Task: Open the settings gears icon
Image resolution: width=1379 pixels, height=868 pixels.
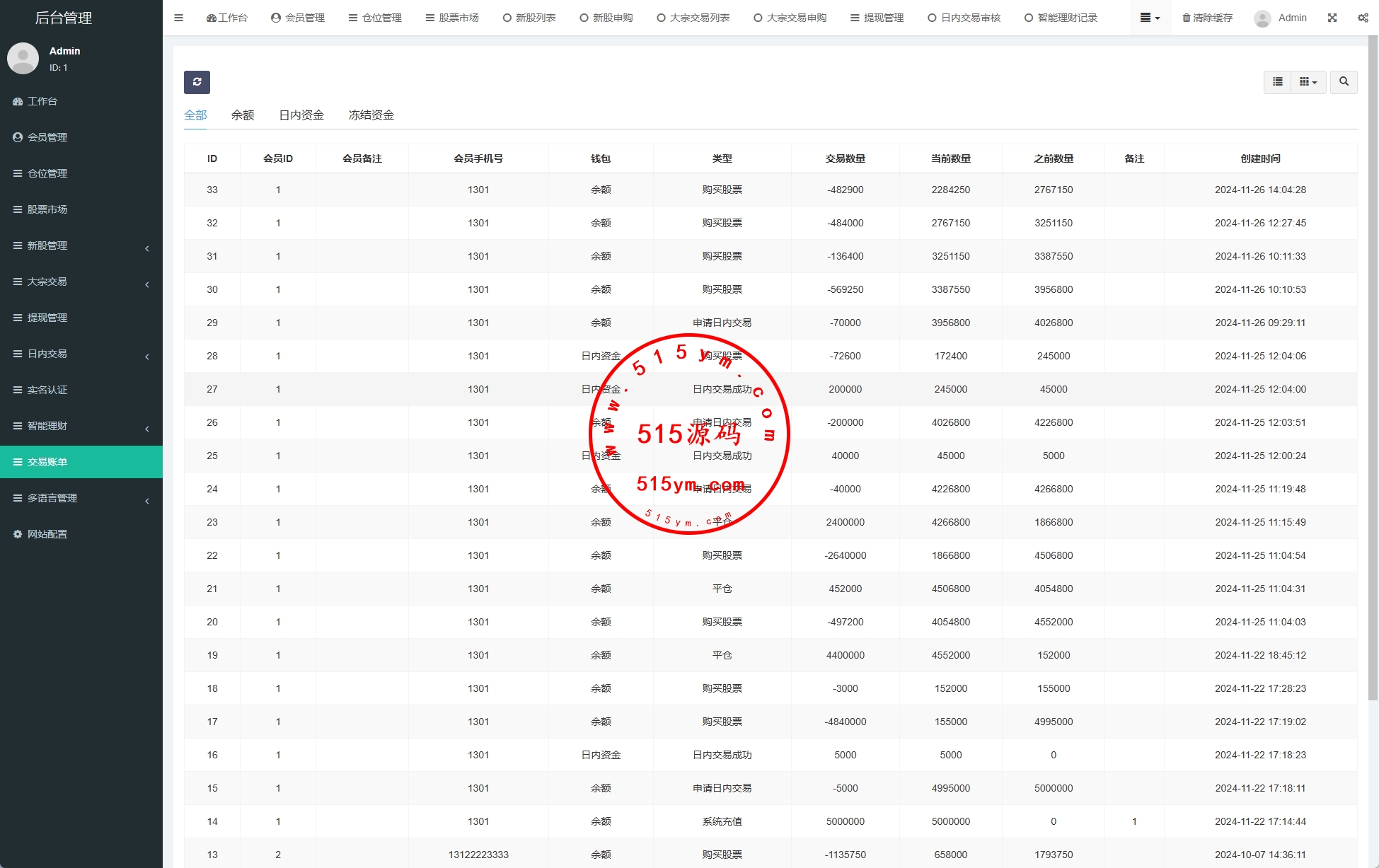Action: tap(1363, 18)
